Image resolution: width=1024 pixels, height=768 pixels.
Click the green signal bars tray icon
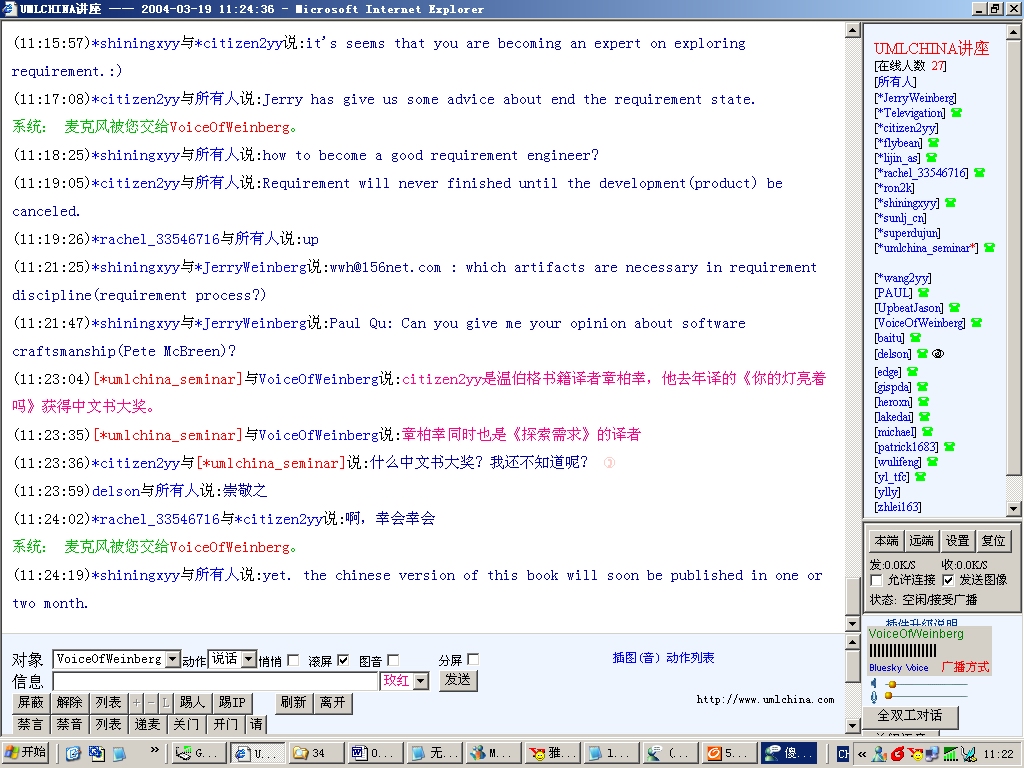950,754
